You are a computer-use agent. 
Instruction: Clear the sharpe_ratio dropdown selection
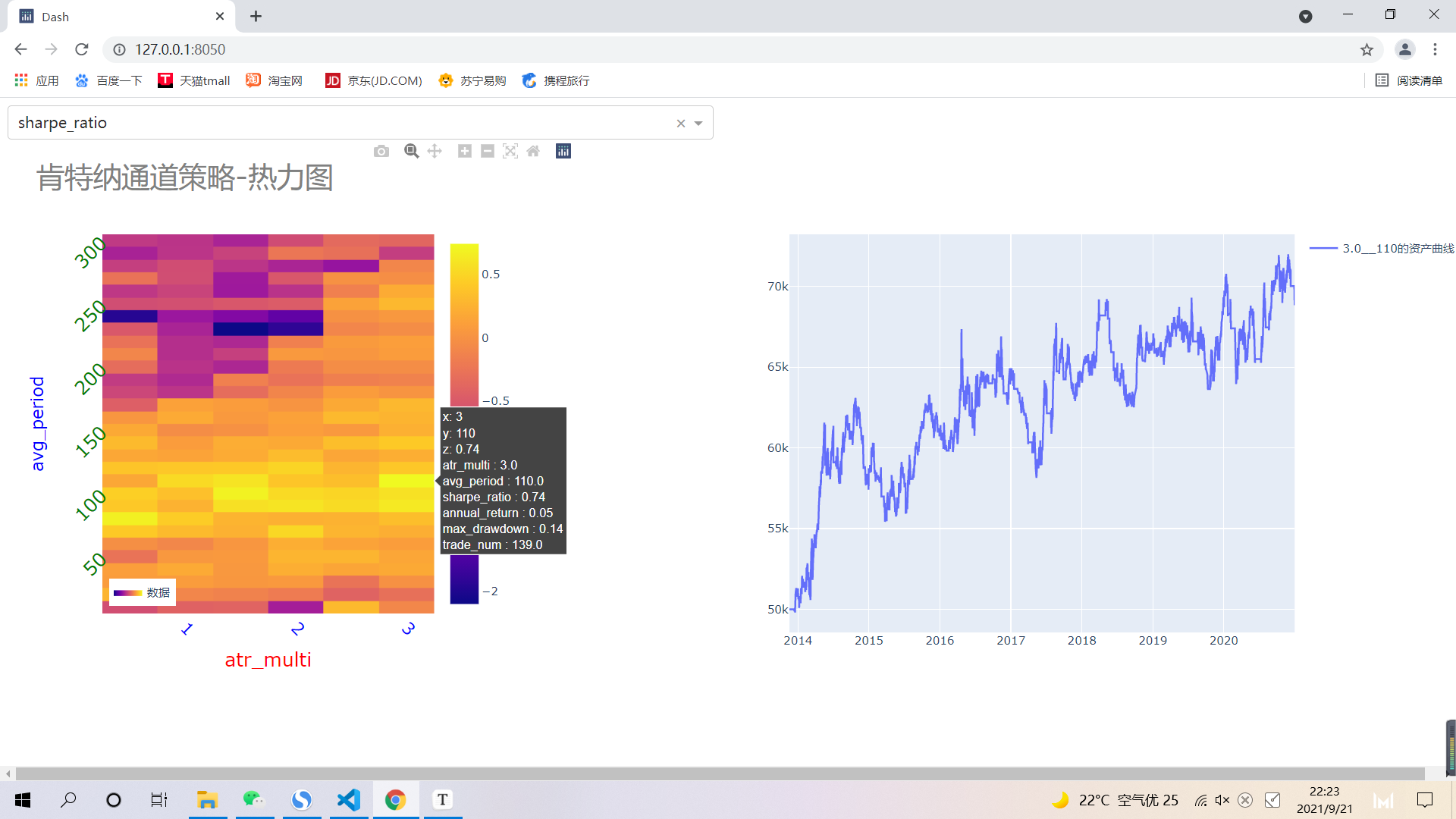click(x=681, y=123)
